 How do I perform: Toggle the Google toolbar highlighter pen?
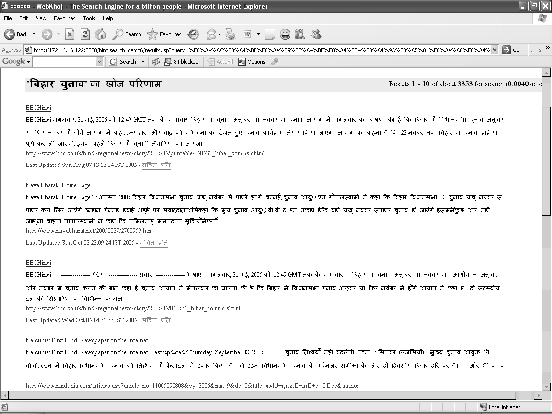pos(275,62)
